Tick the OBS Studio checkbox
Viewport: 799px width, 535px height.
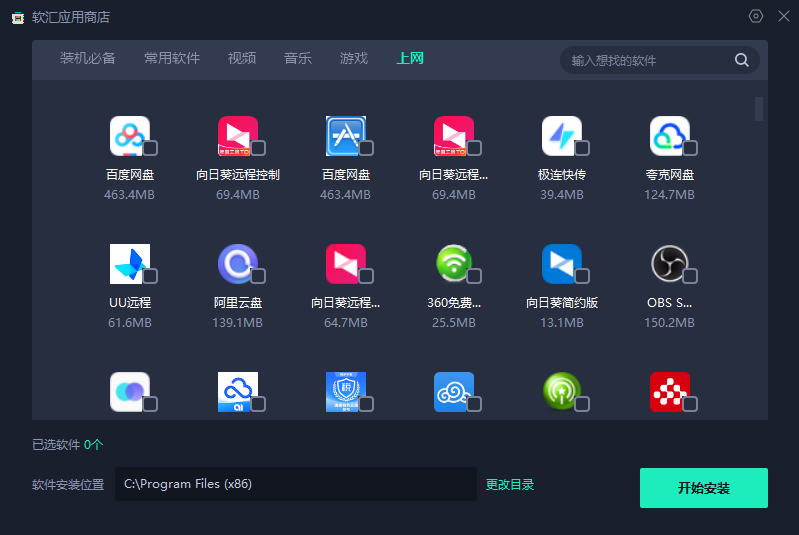(x=690, y=276)
